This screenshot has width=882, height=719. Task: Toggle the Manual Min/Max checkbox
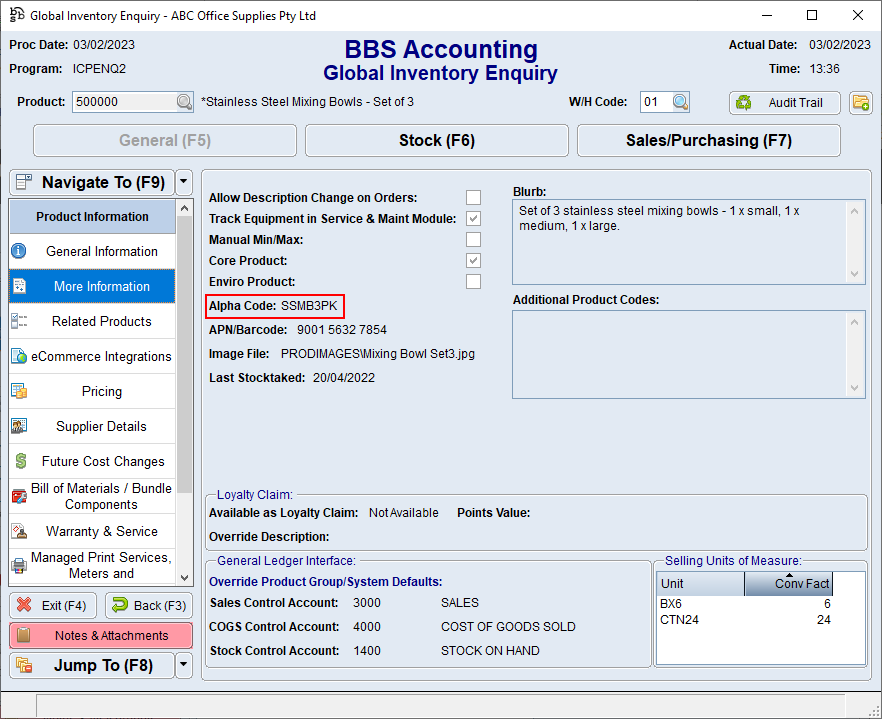pyautogui.click(x=473, y=239)
